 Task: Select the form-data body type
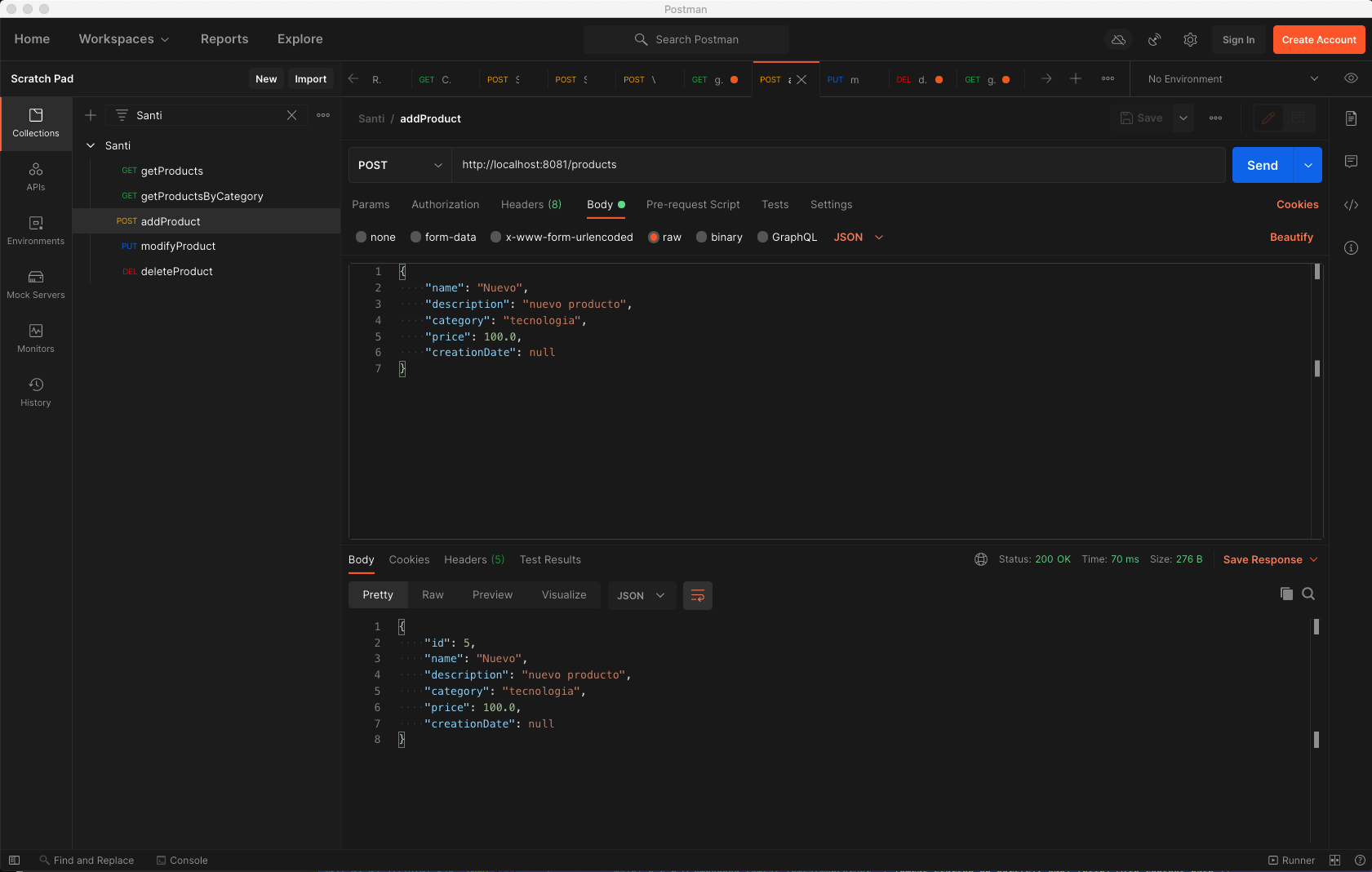click(x=416, y=237)
